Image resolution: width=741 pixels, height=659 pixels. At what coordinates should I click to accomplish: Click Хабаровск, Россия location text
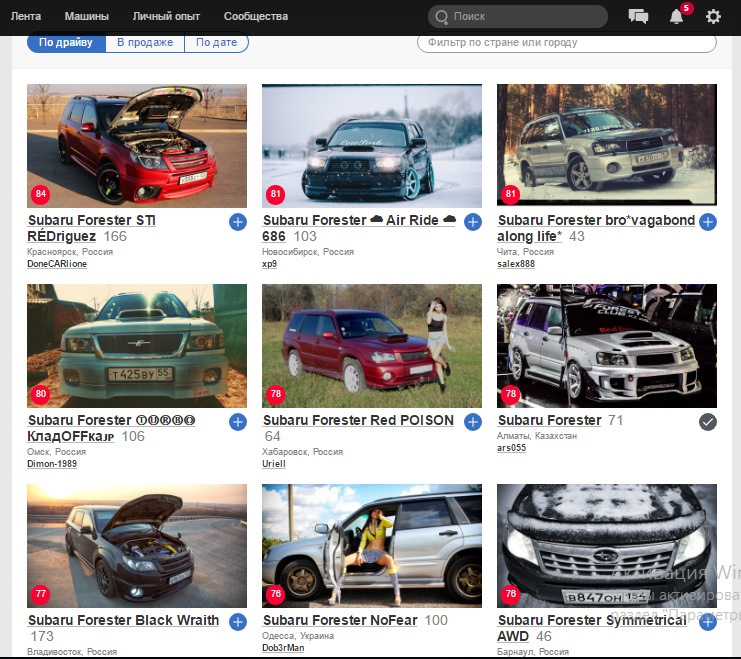tap(302, 451)
